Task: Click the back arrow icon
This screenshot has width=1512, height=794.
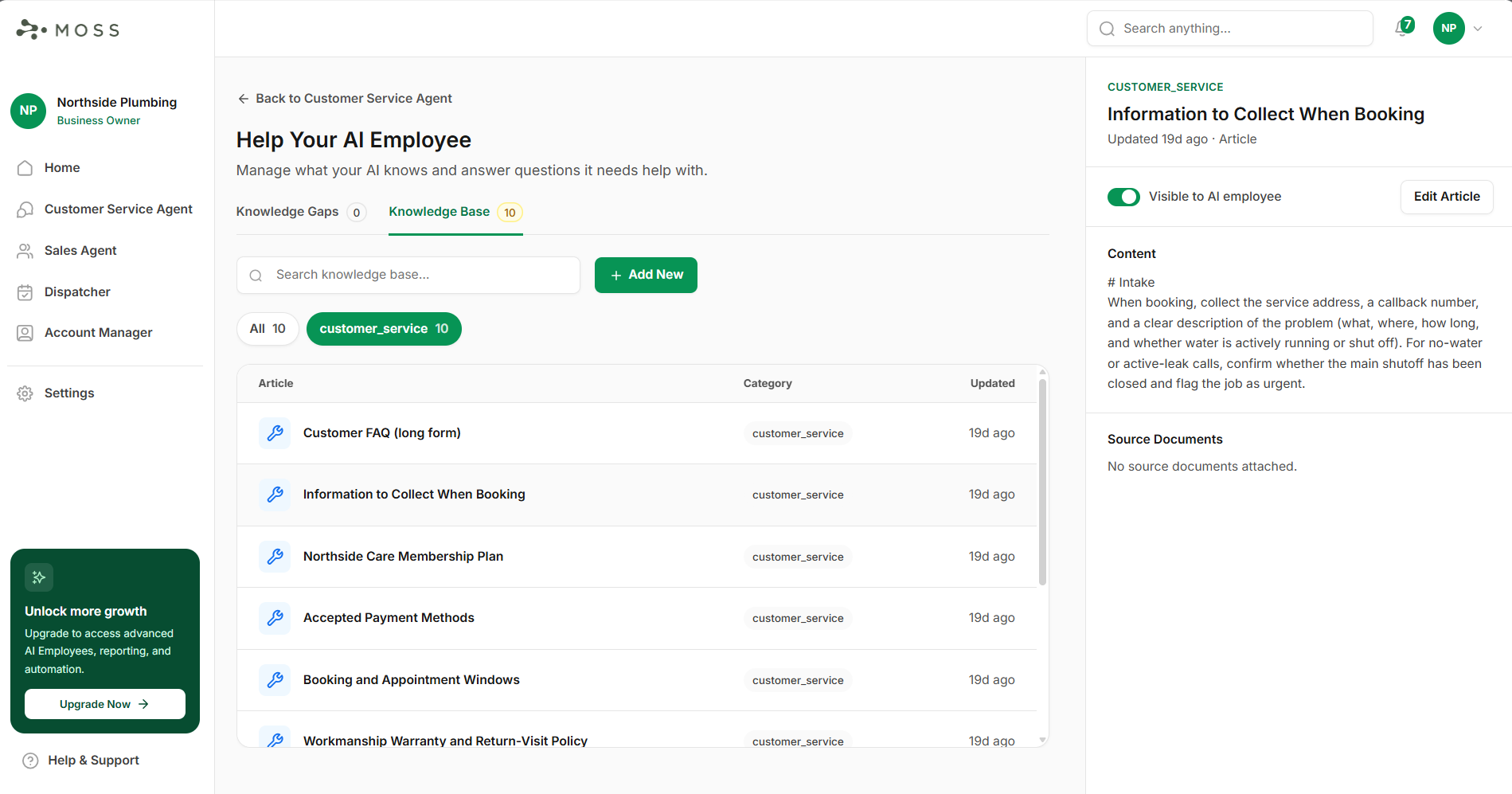Action: coord(244,99)
